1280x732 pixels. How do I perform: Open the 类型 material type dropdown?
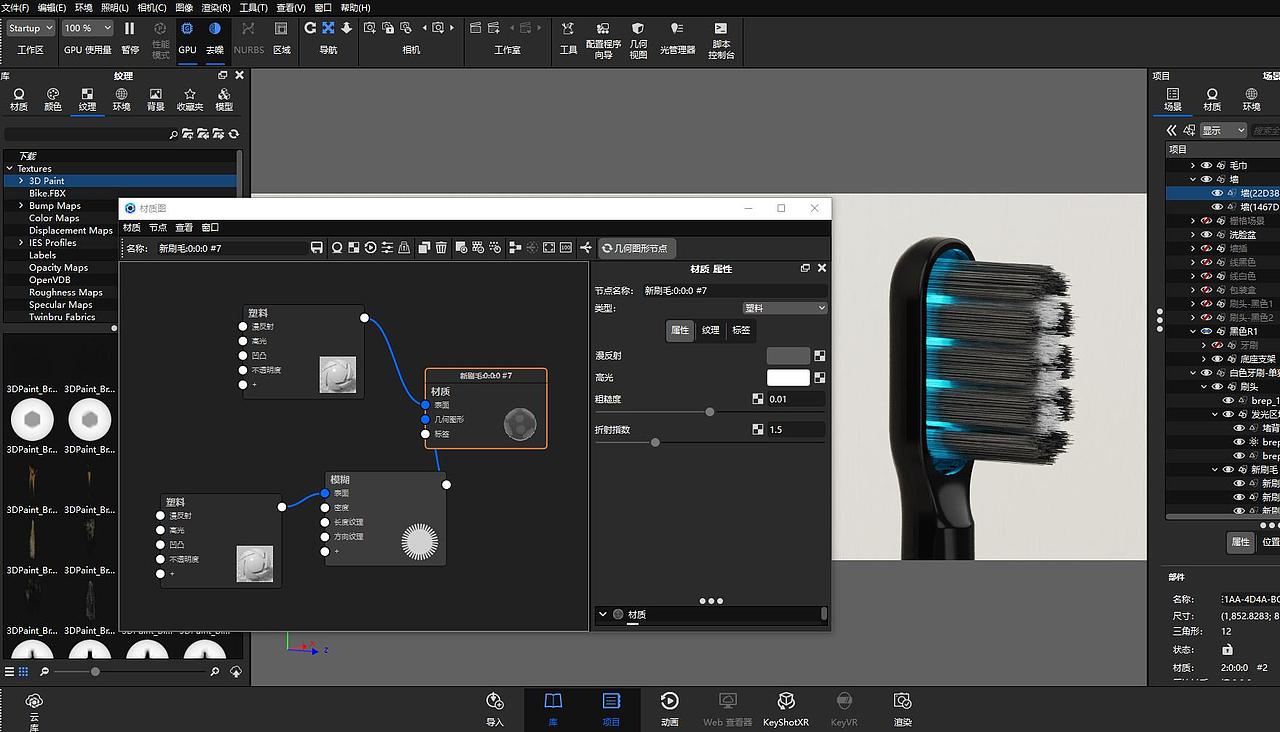tap(785, 308)
